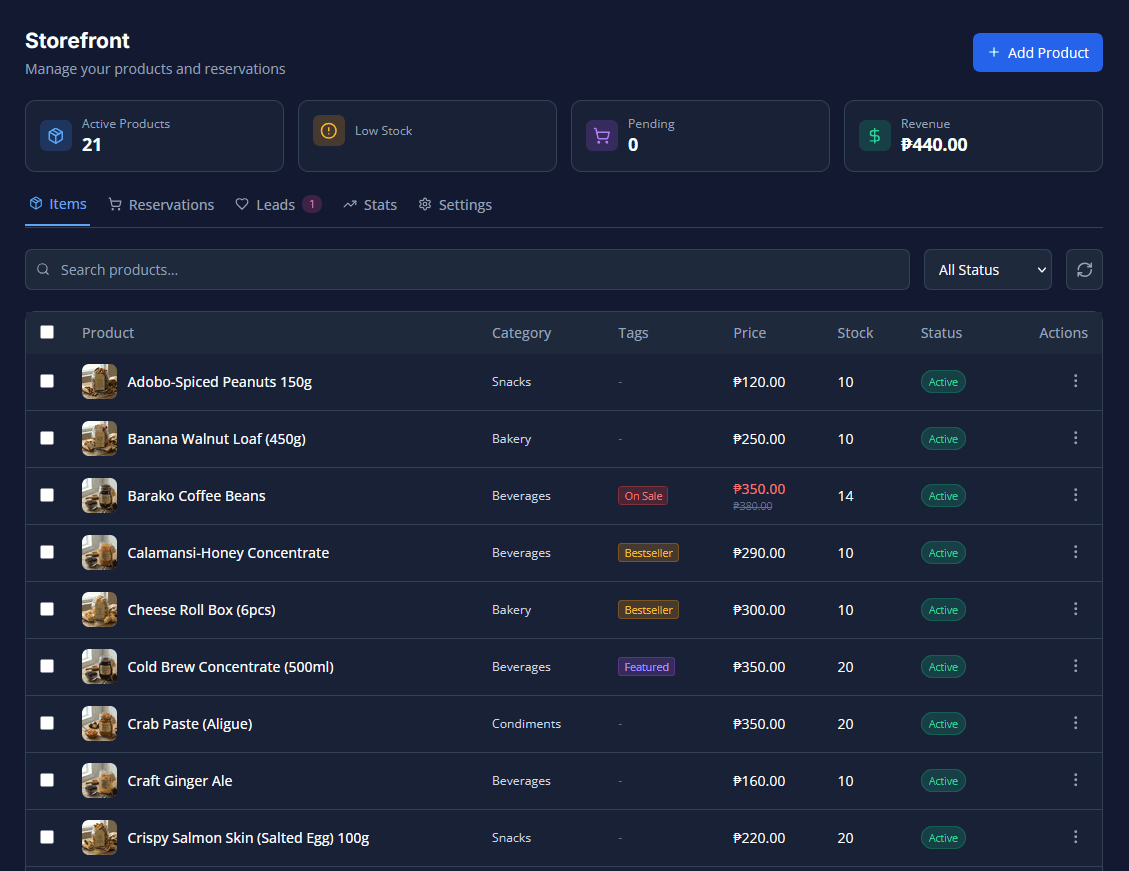Image resolution: width=1129 pixels, height=871 pixels.
Task: Open the Leads tab
Action: 276,205
